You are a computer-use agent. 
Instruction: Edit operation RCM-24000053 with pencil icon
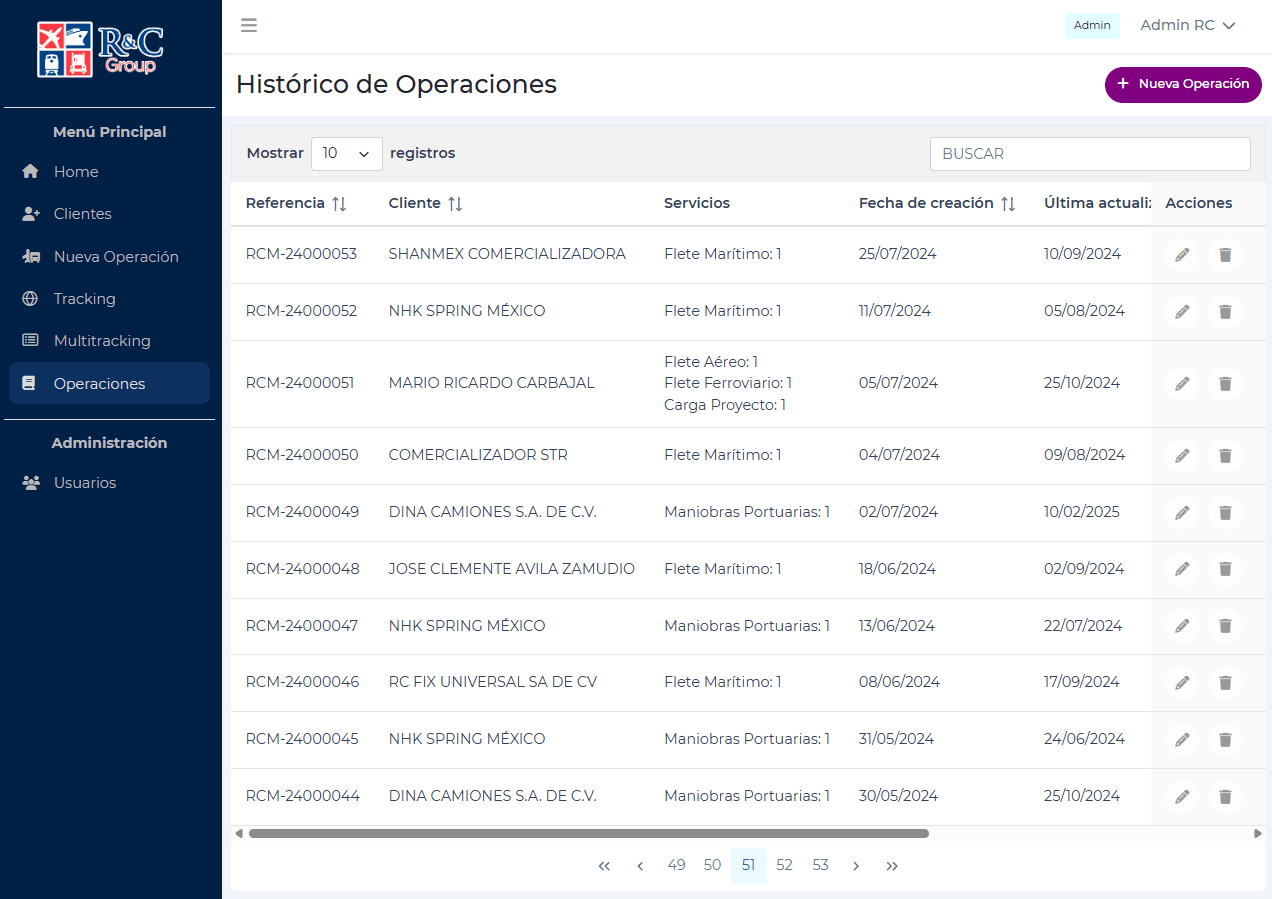1182,255
